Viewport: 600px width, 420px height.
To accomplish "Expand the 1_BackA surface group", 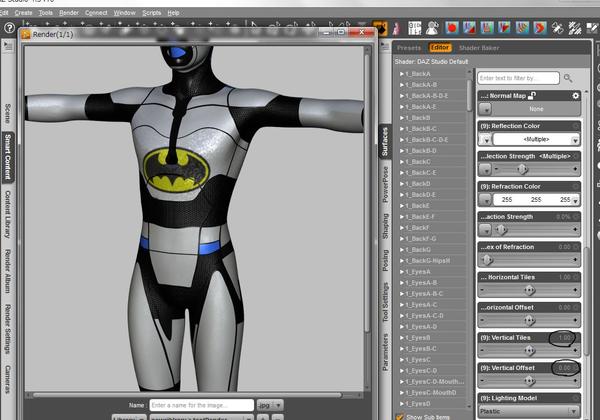I will point(402,74).
